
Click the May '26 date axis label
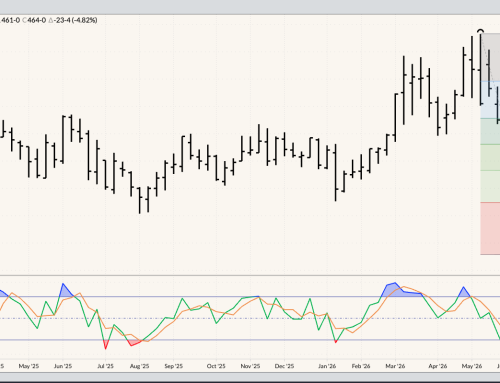(472, 366)
